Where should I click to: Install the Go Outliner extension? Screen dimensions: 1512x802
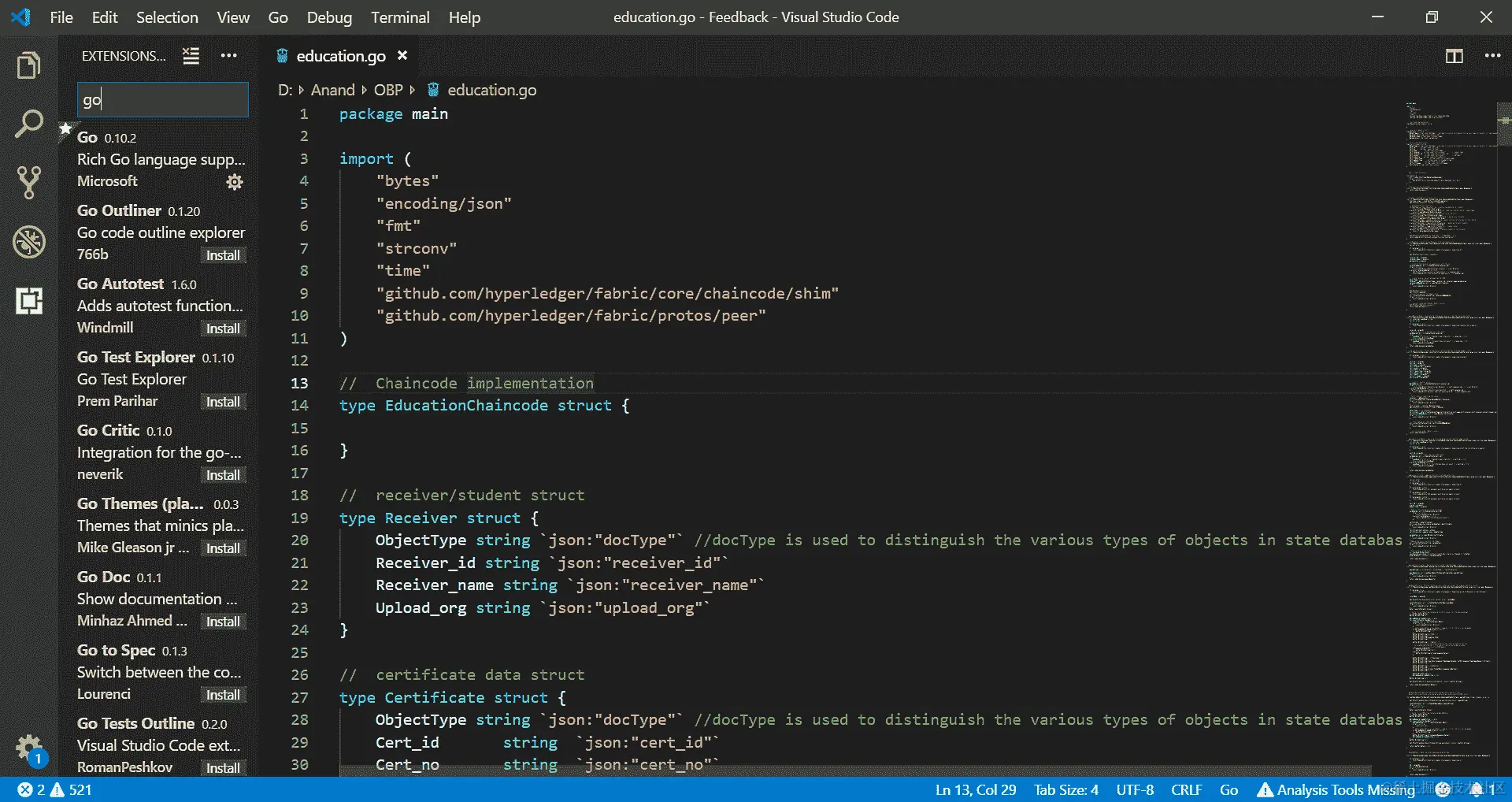coord(223,255)
